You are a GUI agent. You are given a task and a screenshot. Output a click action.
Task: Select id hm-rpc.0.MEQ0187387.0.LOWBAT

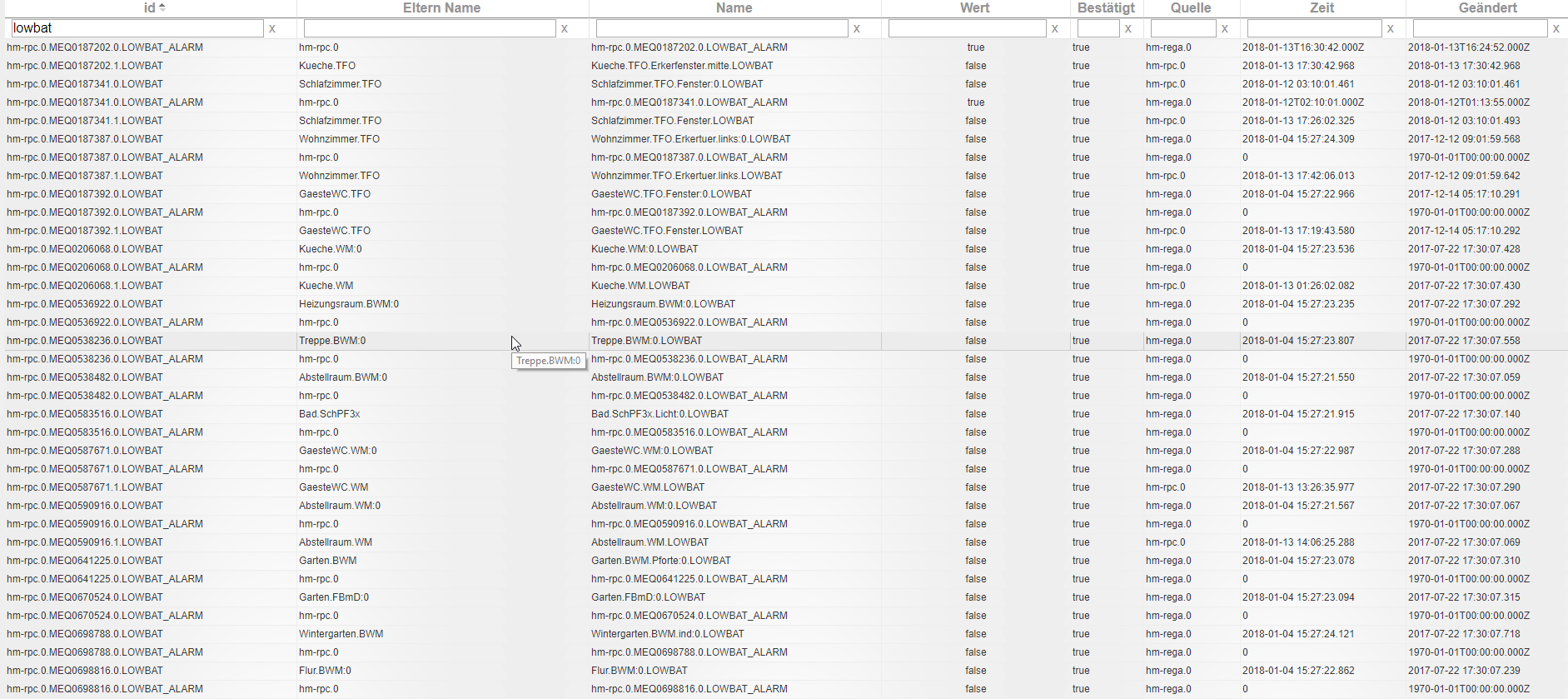pyautogui.click(x=85, y=139)
